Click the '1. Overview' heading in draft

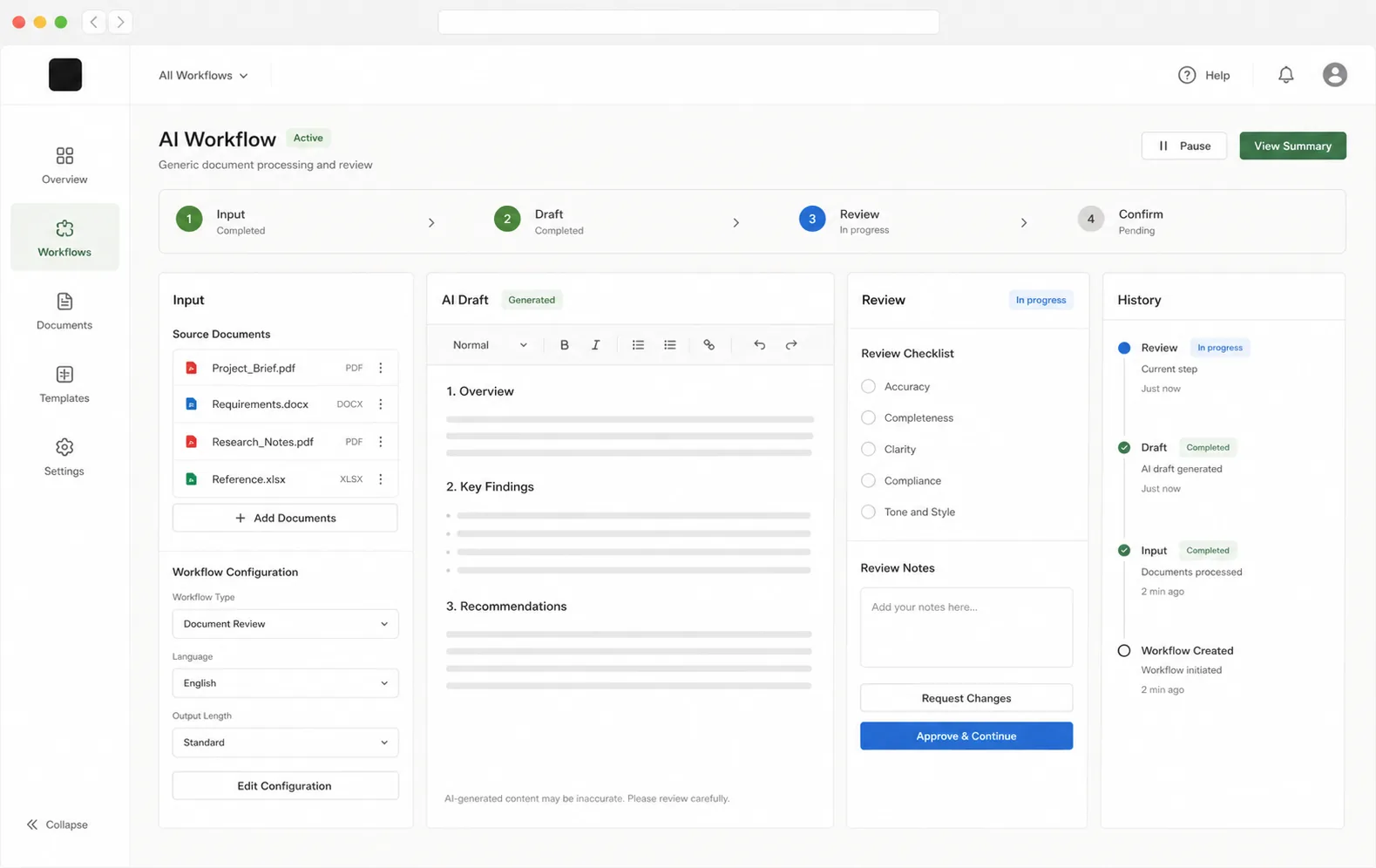(x=480, y=391)
